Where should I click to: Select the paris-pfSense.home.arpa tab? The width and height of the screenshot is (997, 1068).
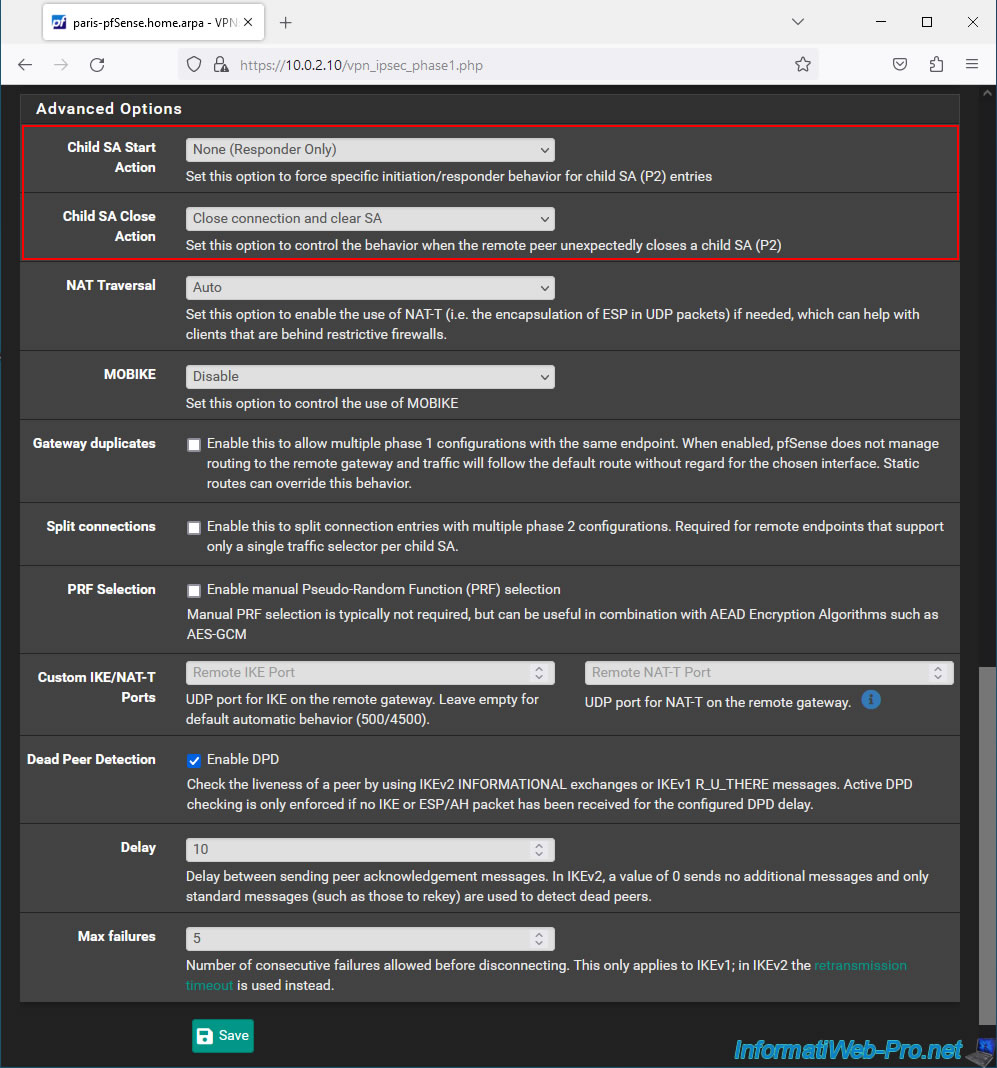point(153,22)
